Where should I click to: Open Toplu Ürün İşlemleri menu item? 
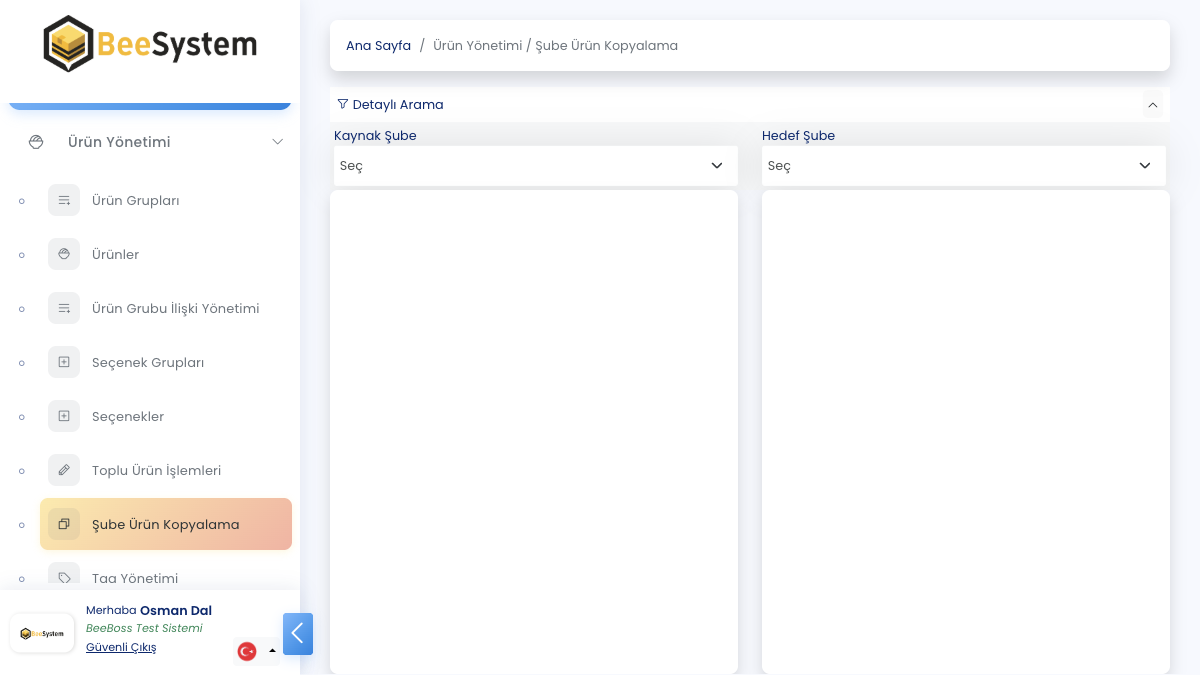pyautogui.click(x=156, y=470)
